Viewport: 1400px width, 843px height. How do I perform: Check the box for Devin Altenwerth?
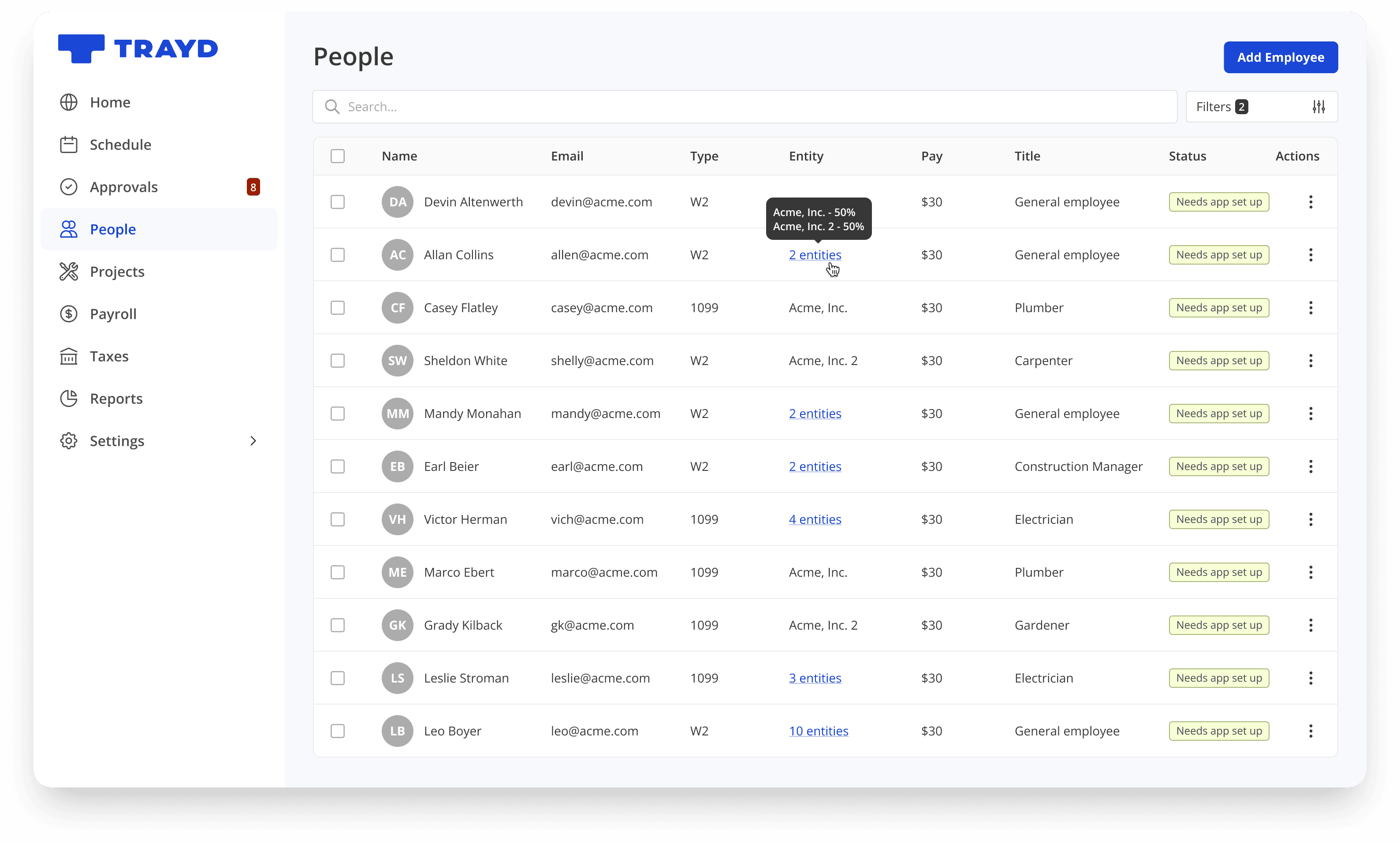click(x=337, y=201)
